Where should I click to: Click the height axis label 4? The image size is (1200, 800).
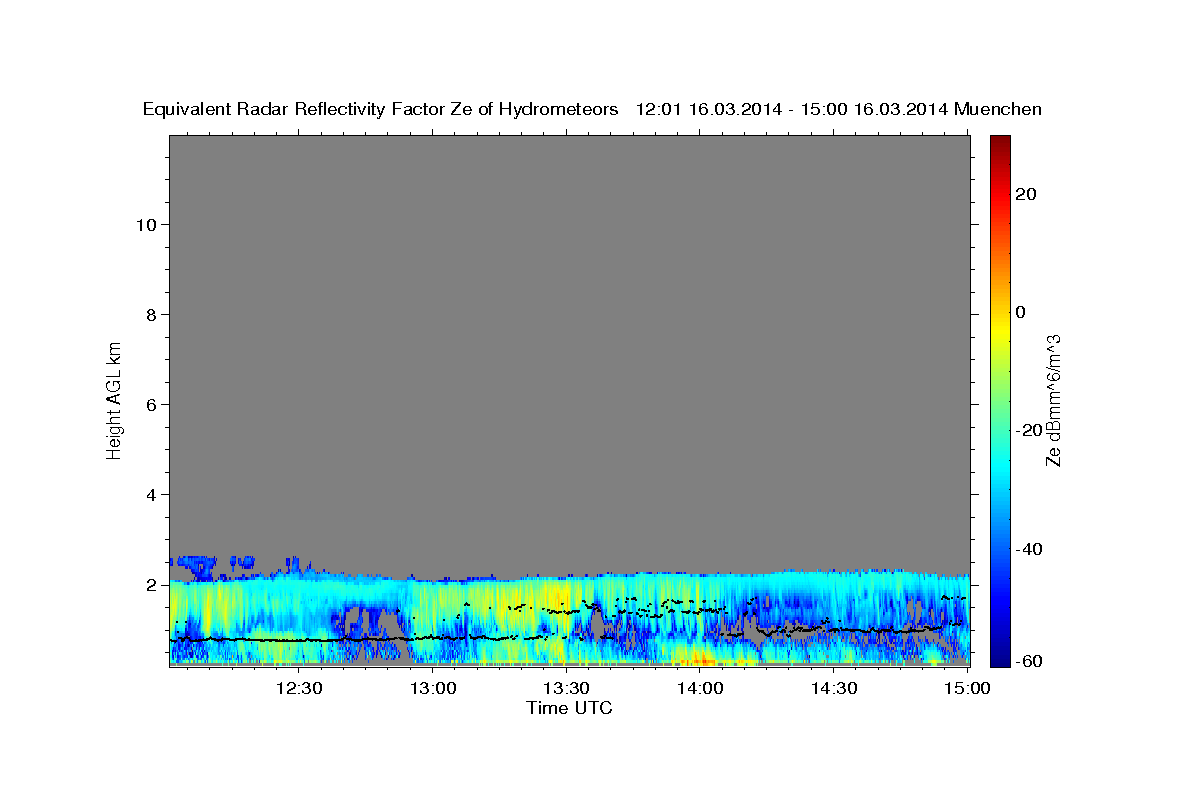pyautogui.click(x=152, y=494)
